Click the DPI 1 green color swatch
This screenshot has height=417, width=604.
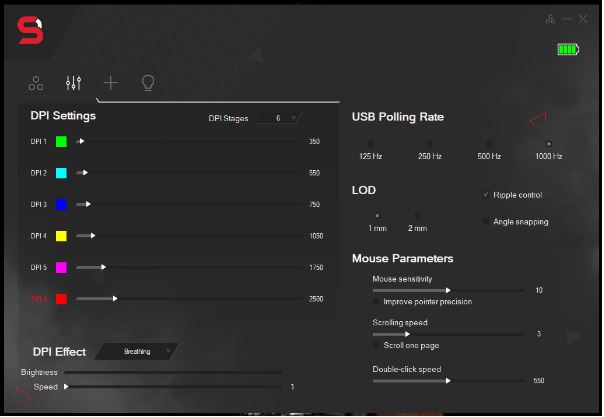(x=61, y=142)
